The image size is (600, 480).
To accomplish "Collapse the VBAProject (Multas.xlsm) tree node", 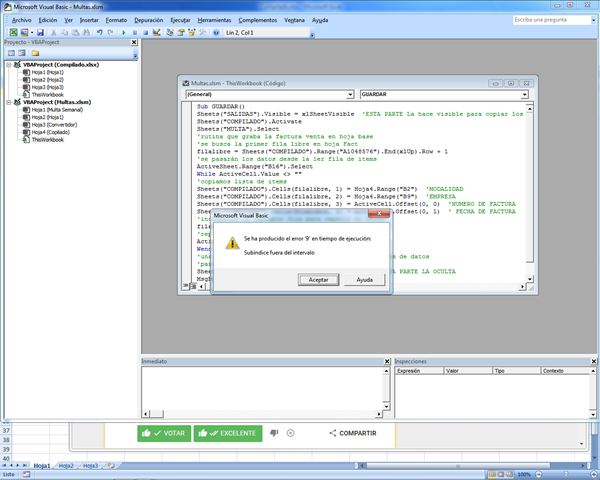I will point(7,102).
